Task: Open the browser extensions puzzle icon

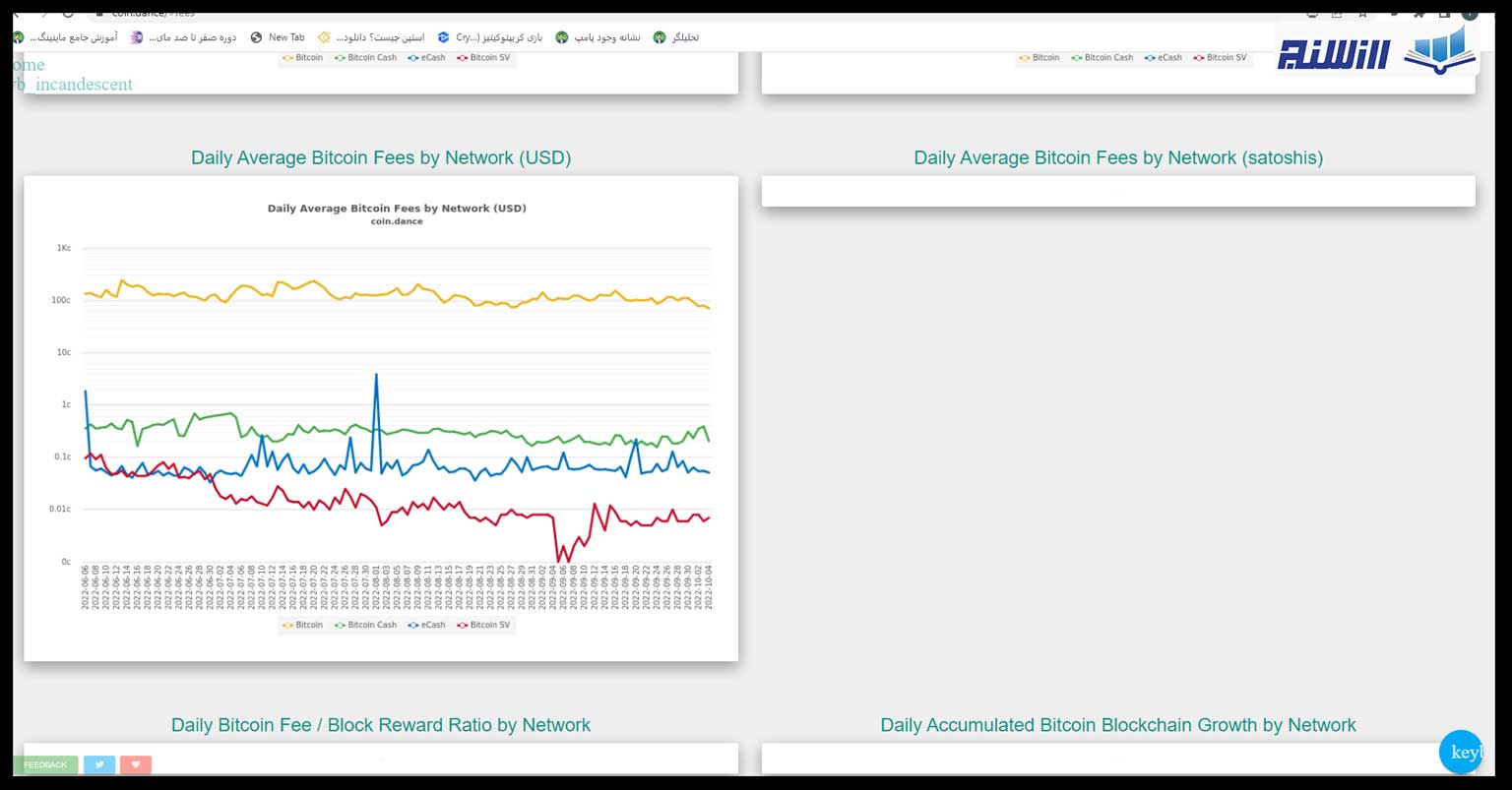Action: (1418, 14)
